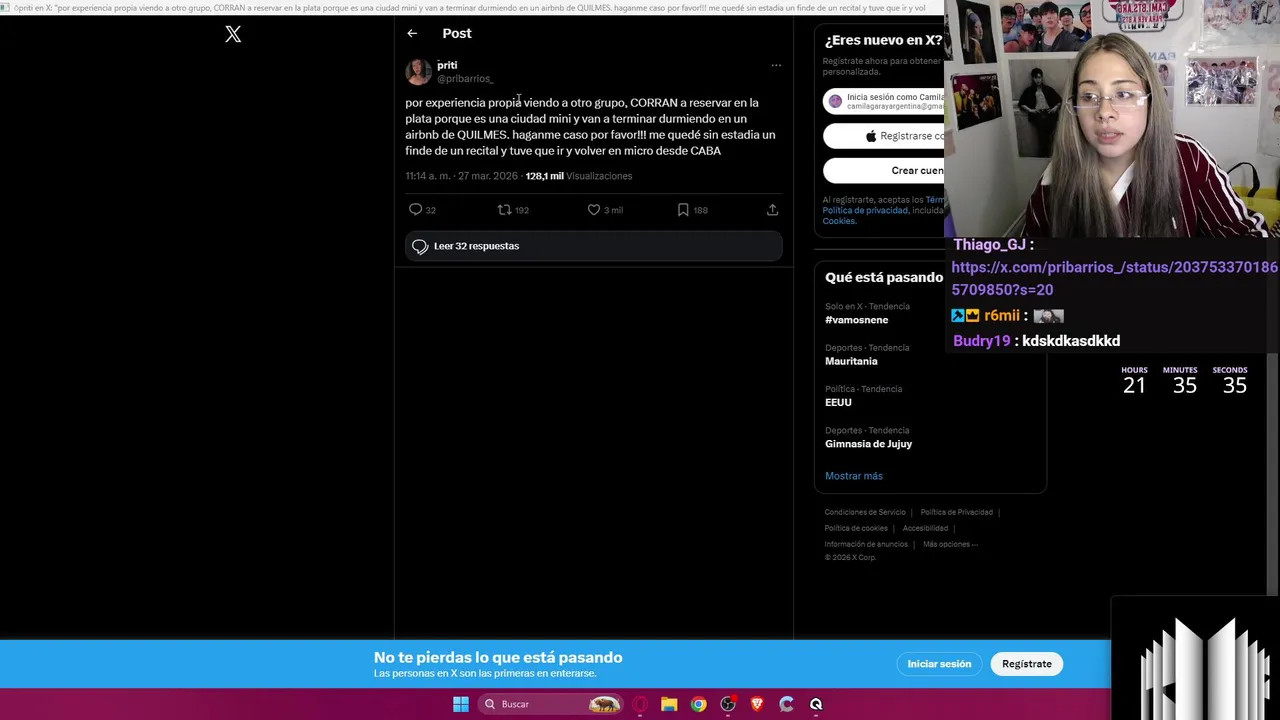
Task: Click the Qué está pasando heading
Action: pos(884,278)
